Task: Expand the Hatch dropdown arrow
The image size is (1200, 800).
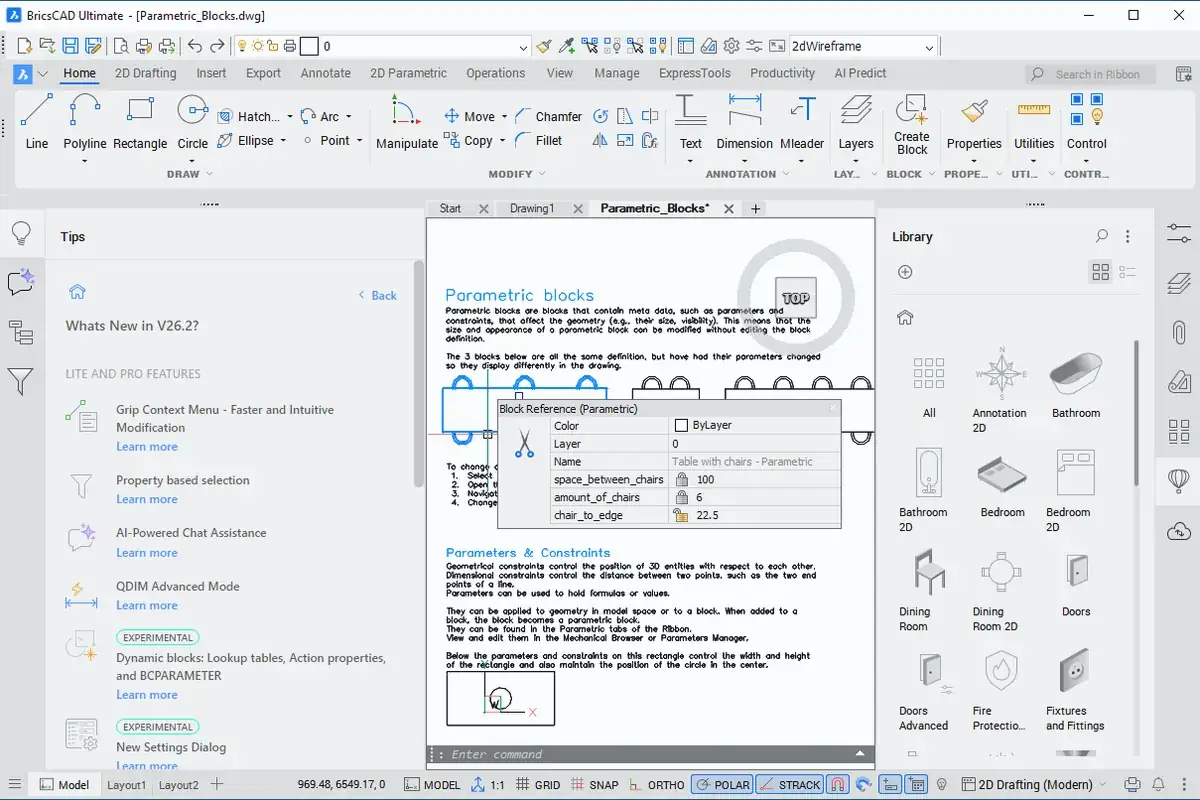Action: click(290, 117)
